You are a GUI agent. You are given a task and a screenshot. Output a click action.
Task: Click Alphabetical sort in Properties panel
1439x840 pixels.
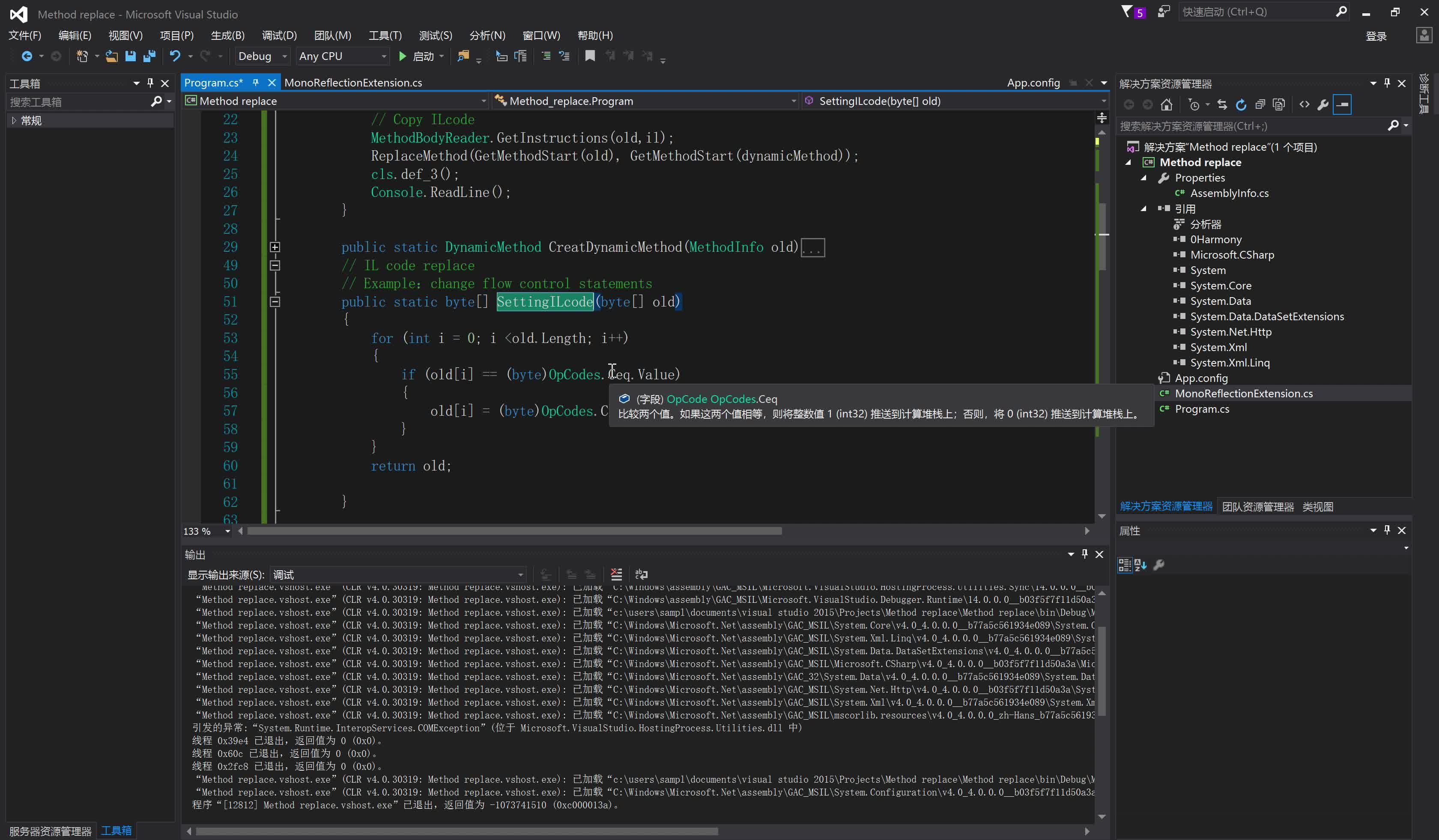(1140, 565)
